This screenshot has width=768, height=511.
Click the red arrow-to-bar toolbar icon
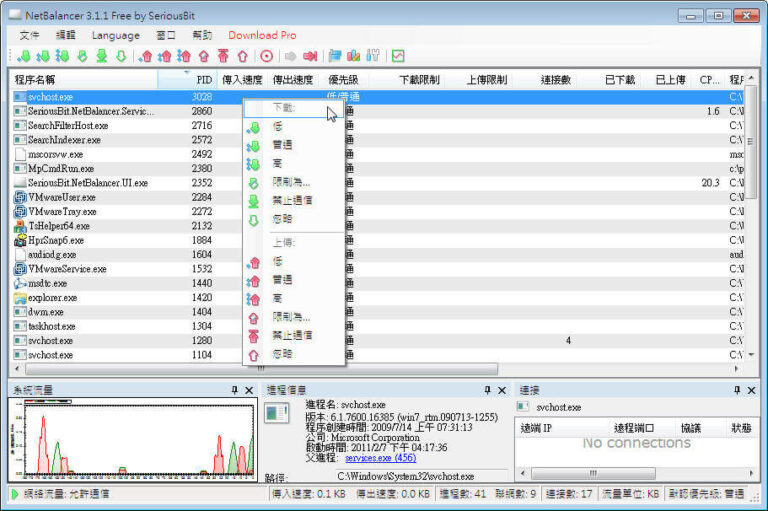point(310,56)
